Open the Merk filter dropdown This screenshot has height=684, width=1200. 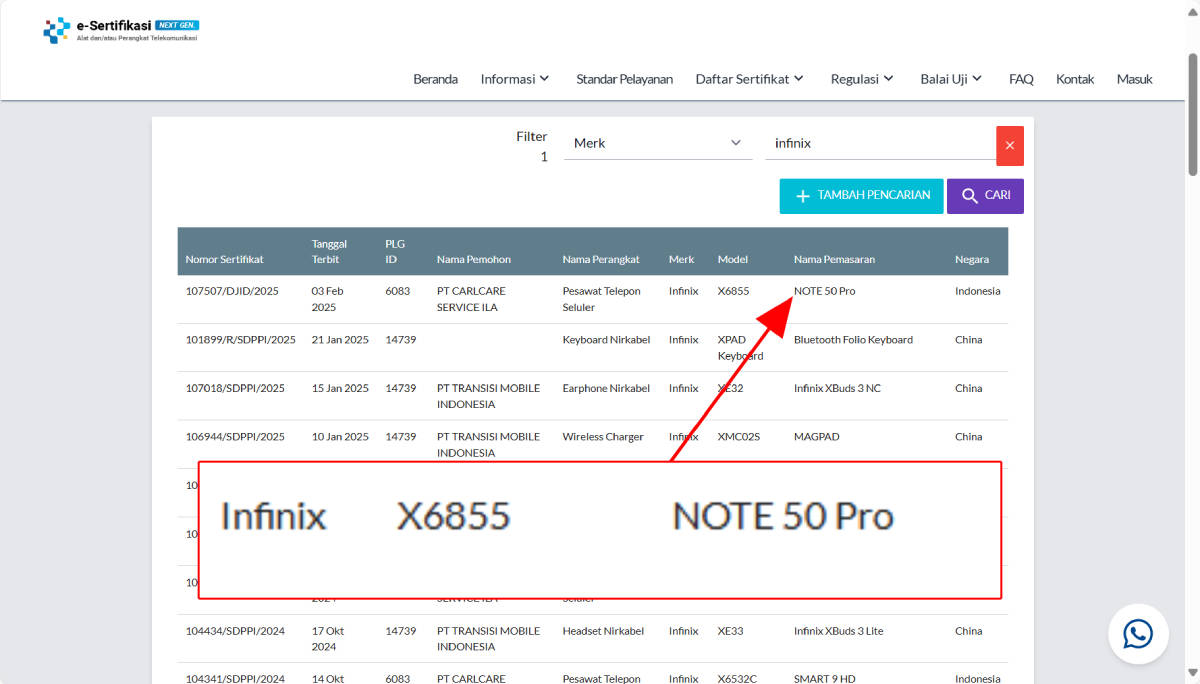click(x=658, y=143)
